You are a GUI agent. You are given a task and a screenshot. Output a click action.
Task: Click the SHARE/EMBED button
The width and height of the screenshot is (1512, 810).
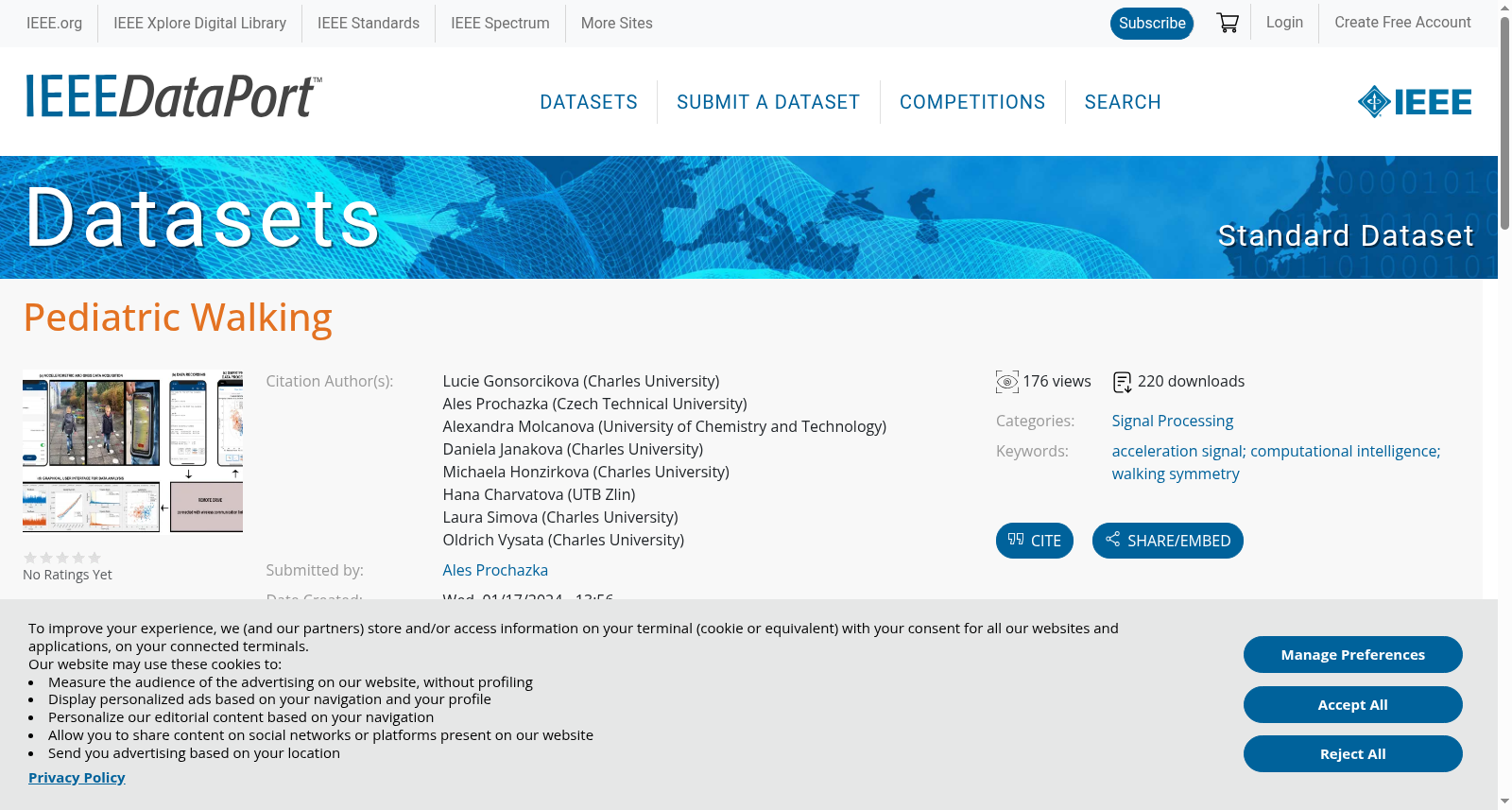(x=1168, y=541)
